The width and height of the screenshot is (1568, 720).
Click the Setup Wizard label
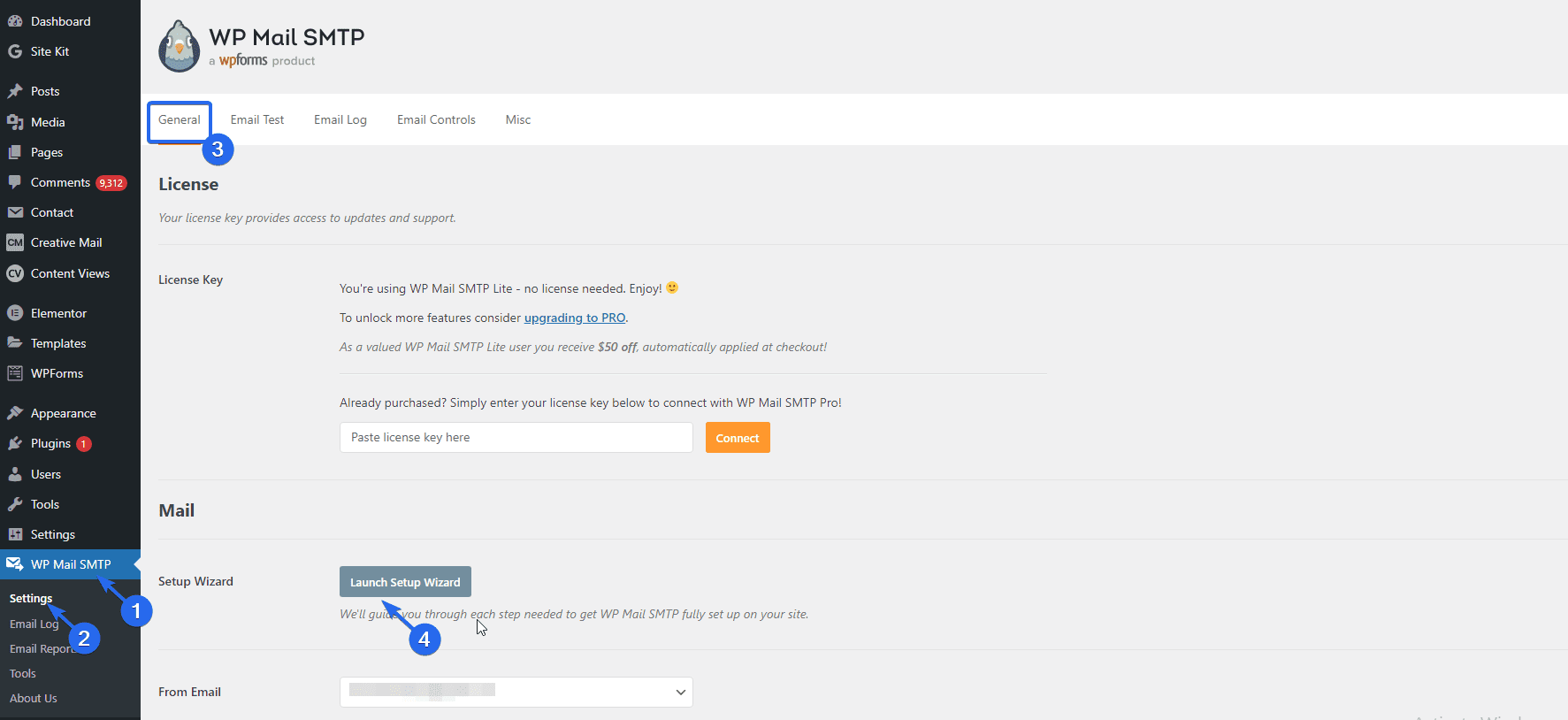tap(195, 581)
